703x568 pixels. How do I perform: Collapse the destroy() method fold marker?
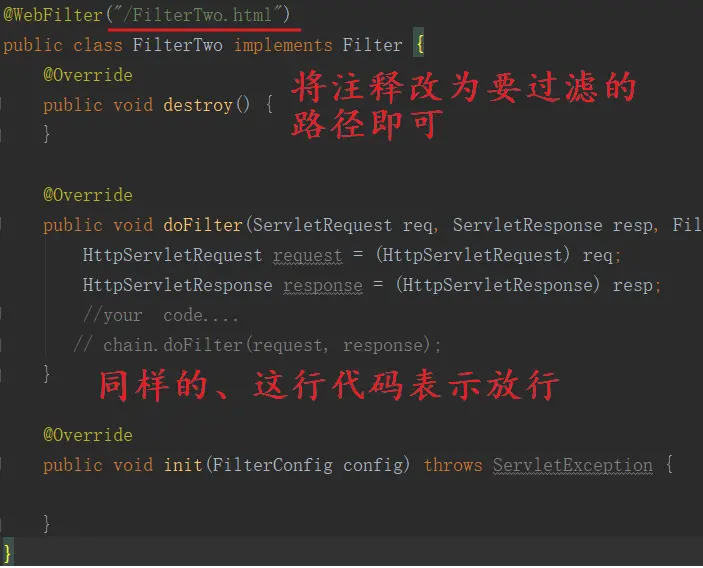[x=1, y=105]
